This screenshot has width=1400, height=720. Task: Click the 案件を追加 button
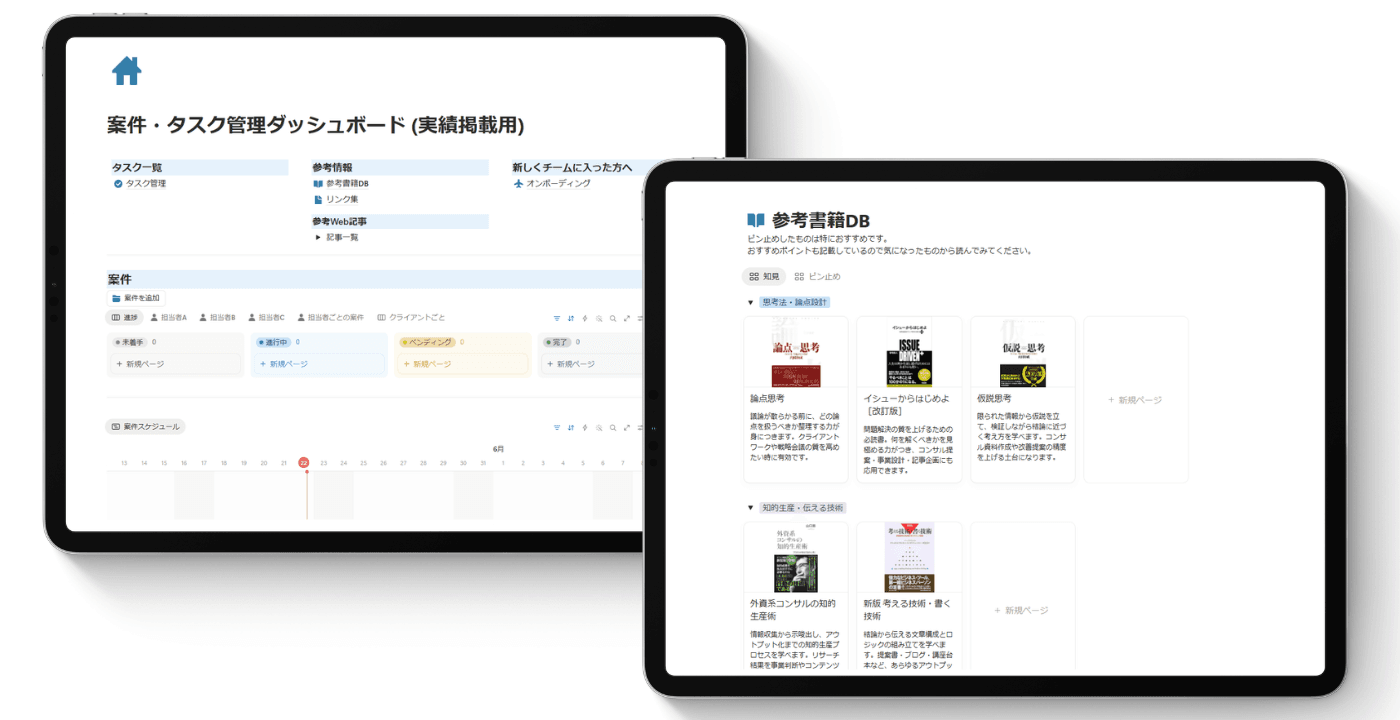135,298
